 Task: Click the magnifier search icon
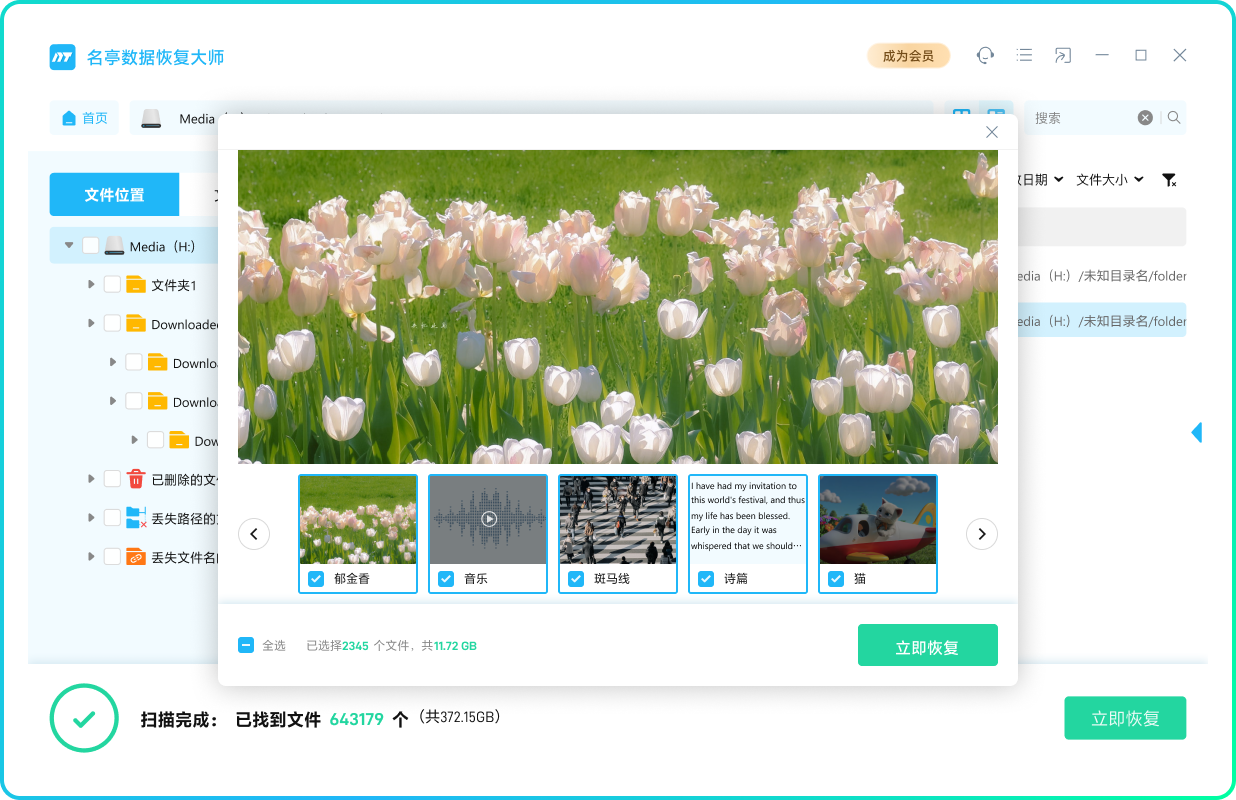click(1174, 118)
